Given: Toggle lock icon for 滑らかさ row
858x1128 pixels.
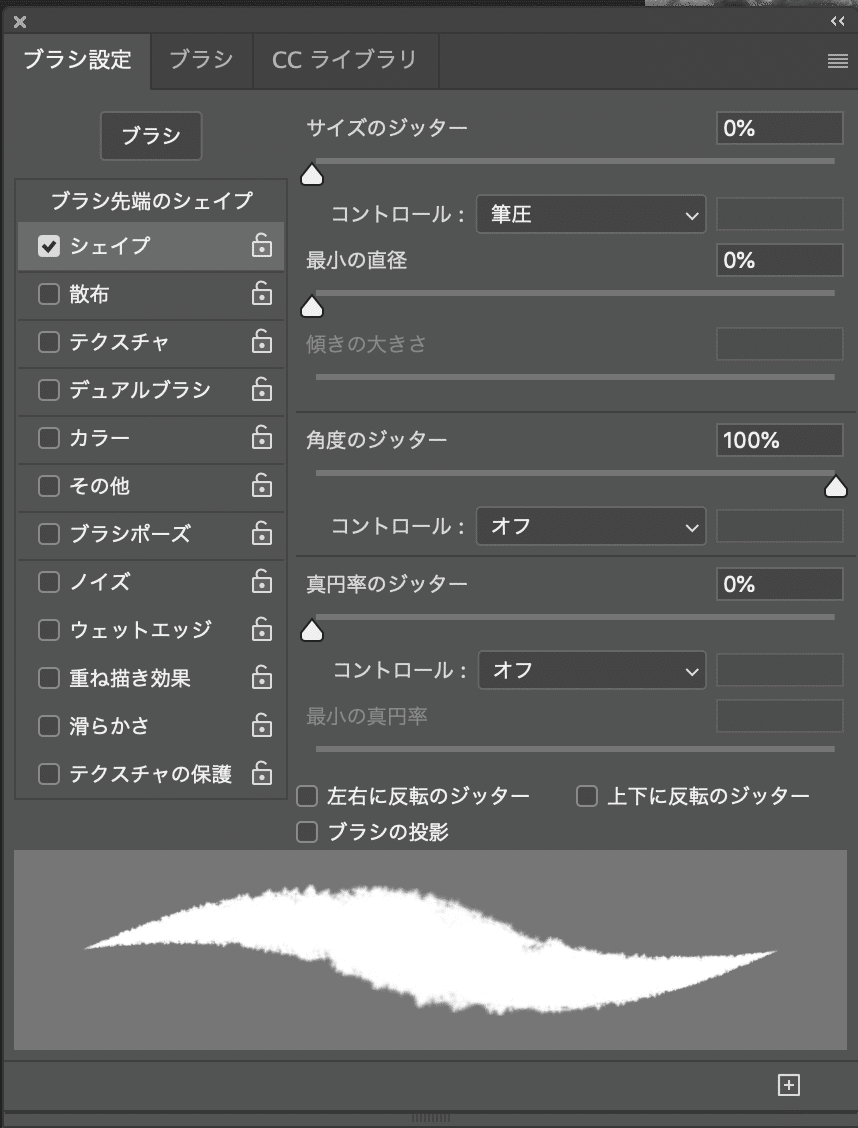Looking at the screenshot, I should 262,726.
